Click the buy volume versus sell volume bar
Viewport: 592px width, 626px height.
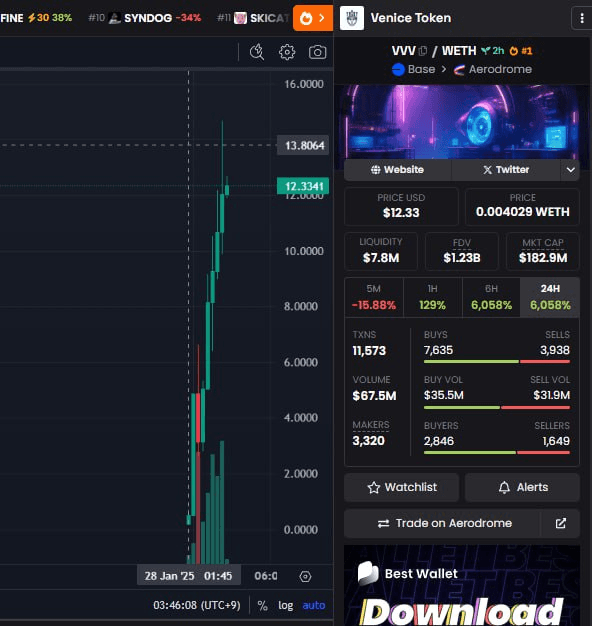click(497, 408)
